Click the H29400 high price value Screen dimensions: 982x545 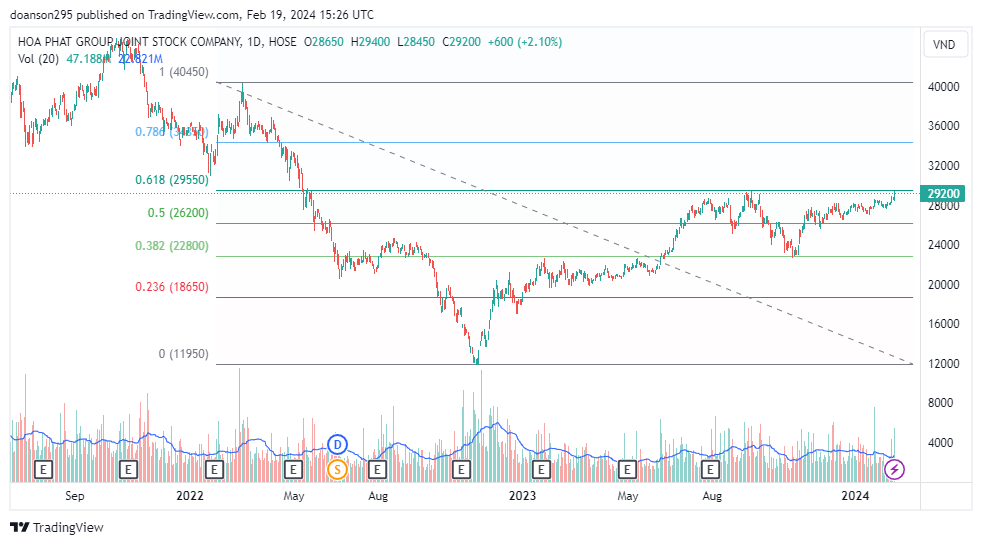[370, 42]
